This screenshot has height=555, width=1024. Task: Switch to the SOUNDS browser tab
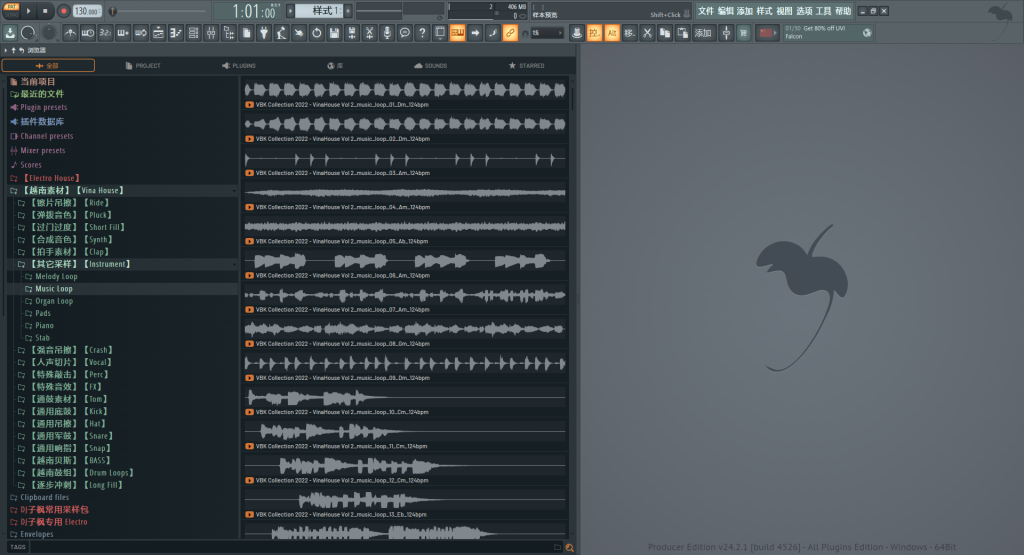point(430,65)
